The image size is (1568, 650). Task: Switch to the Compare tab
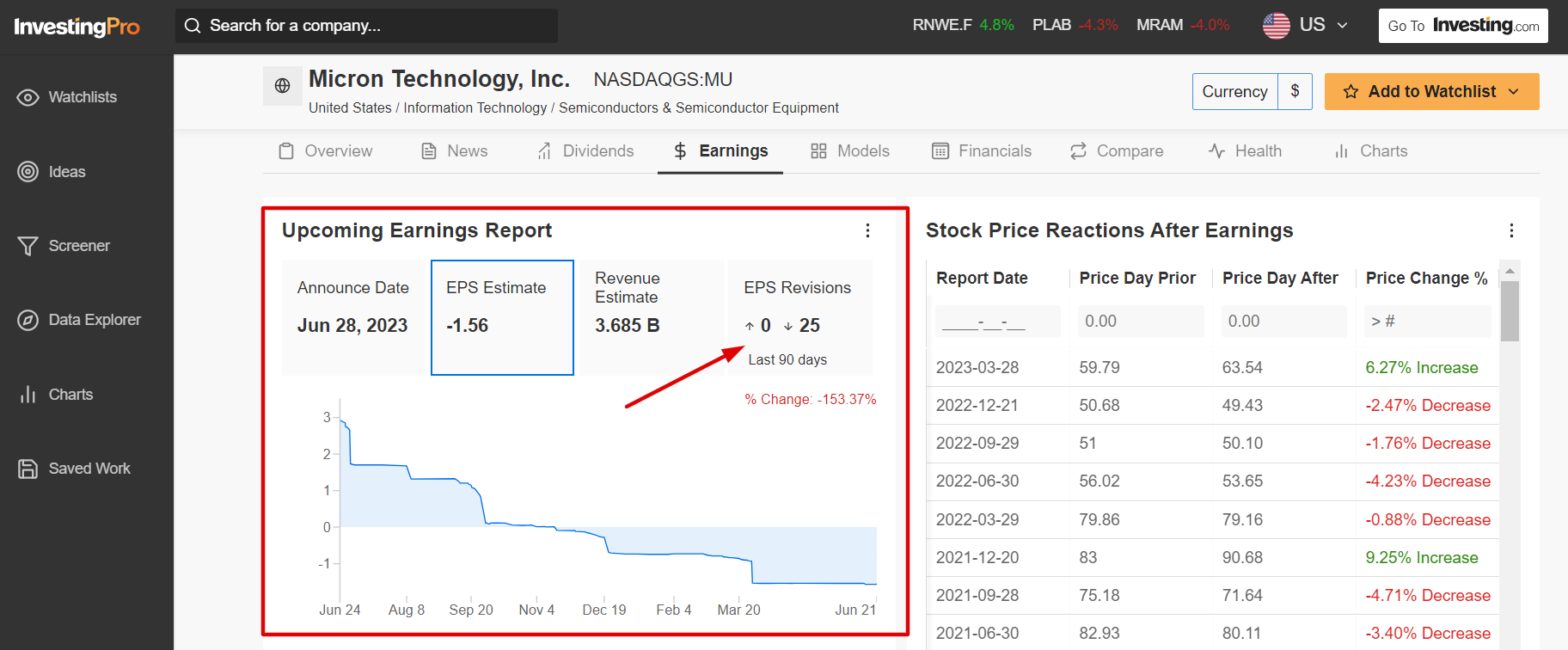pyautogui.click(x=1117, y=151)
